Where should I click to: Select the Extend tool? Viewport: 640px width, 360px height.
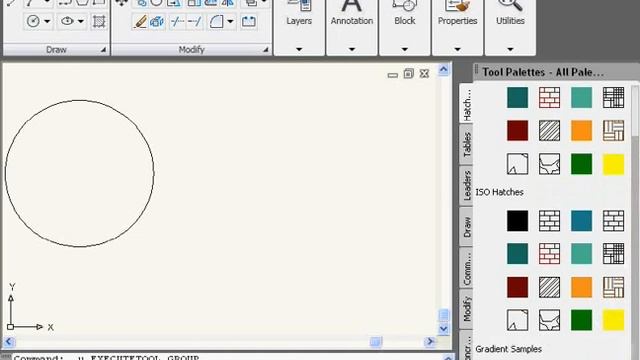(195, 21)
